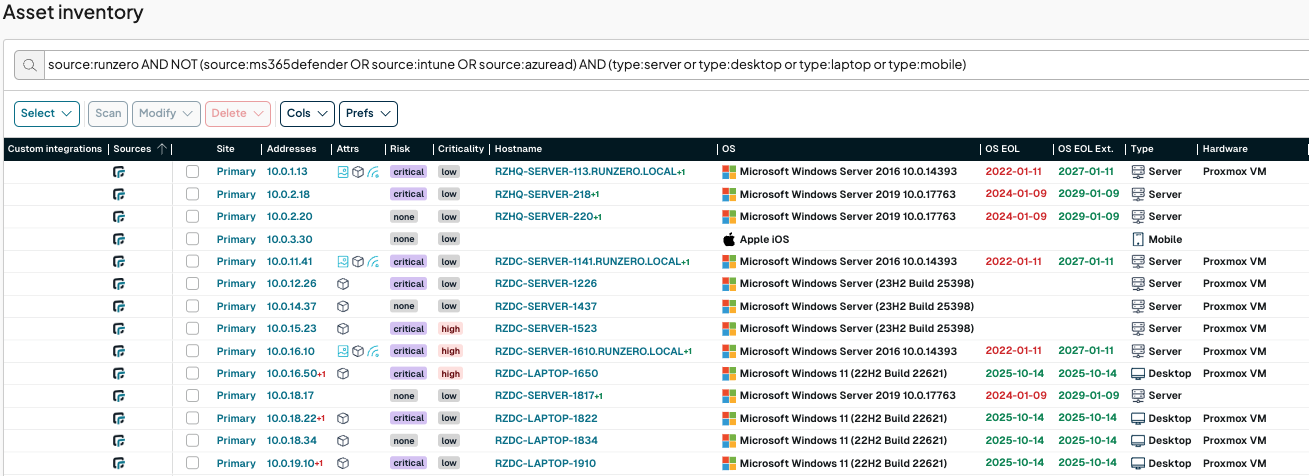The image size is (1309, 476).
Task: Click Windows logo for RZDC-SERVER-1226
Action: tap(729, 284)
